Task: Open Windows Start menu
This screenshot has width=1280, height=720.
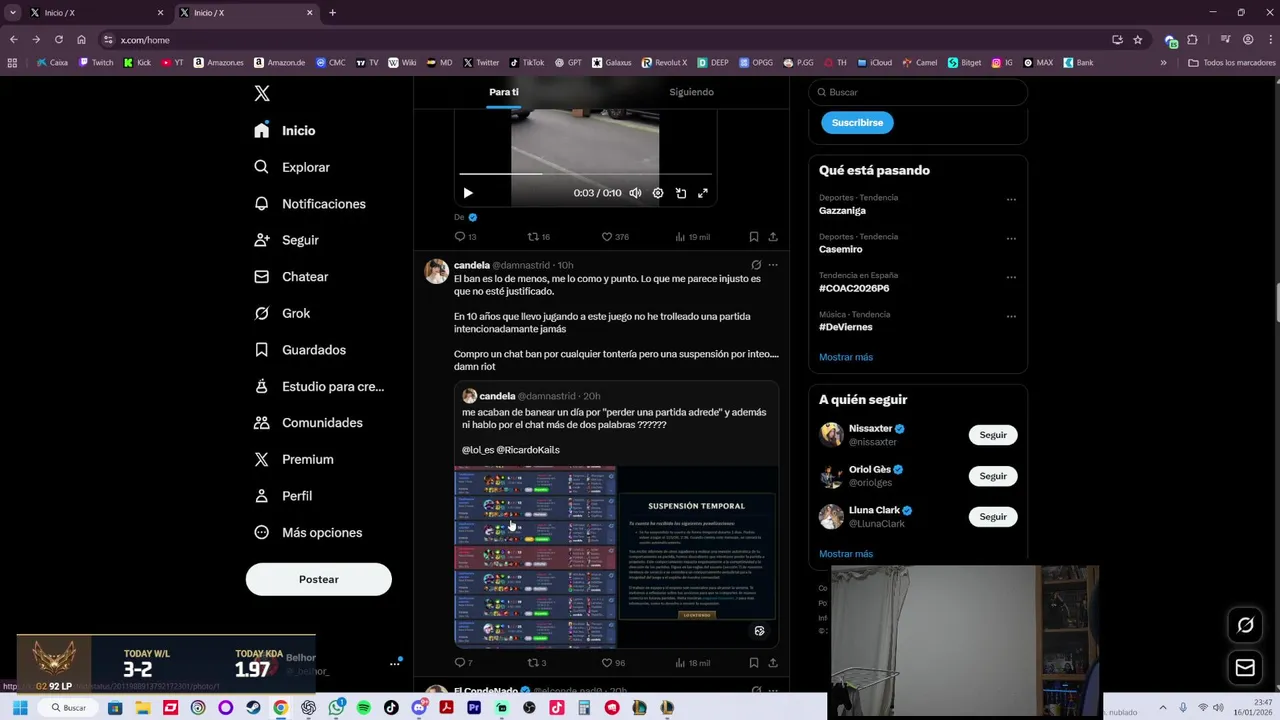Action: tap(19, 708)
